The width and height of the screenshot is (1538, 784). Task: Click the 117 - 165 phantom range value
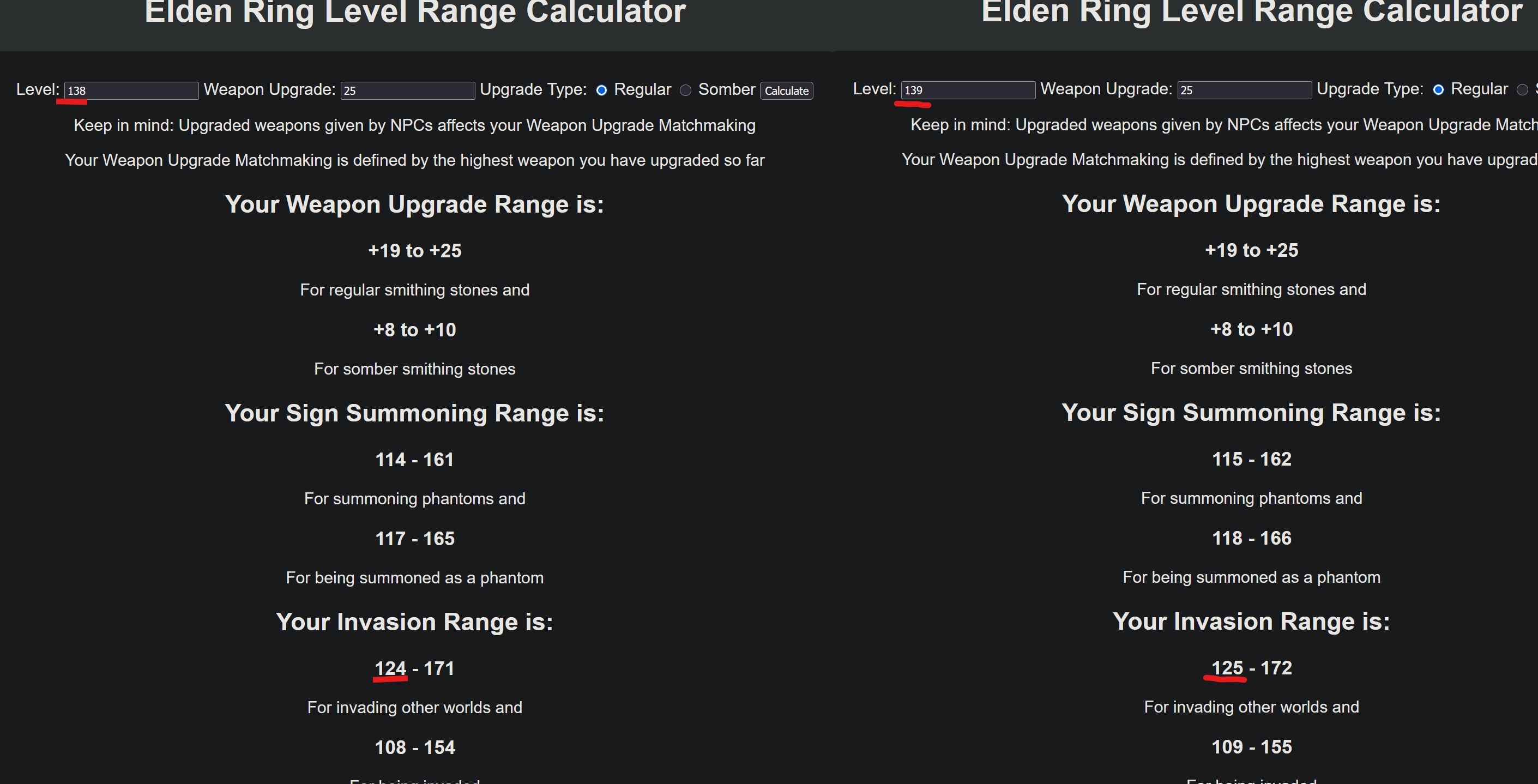click(x=414, y=539)
